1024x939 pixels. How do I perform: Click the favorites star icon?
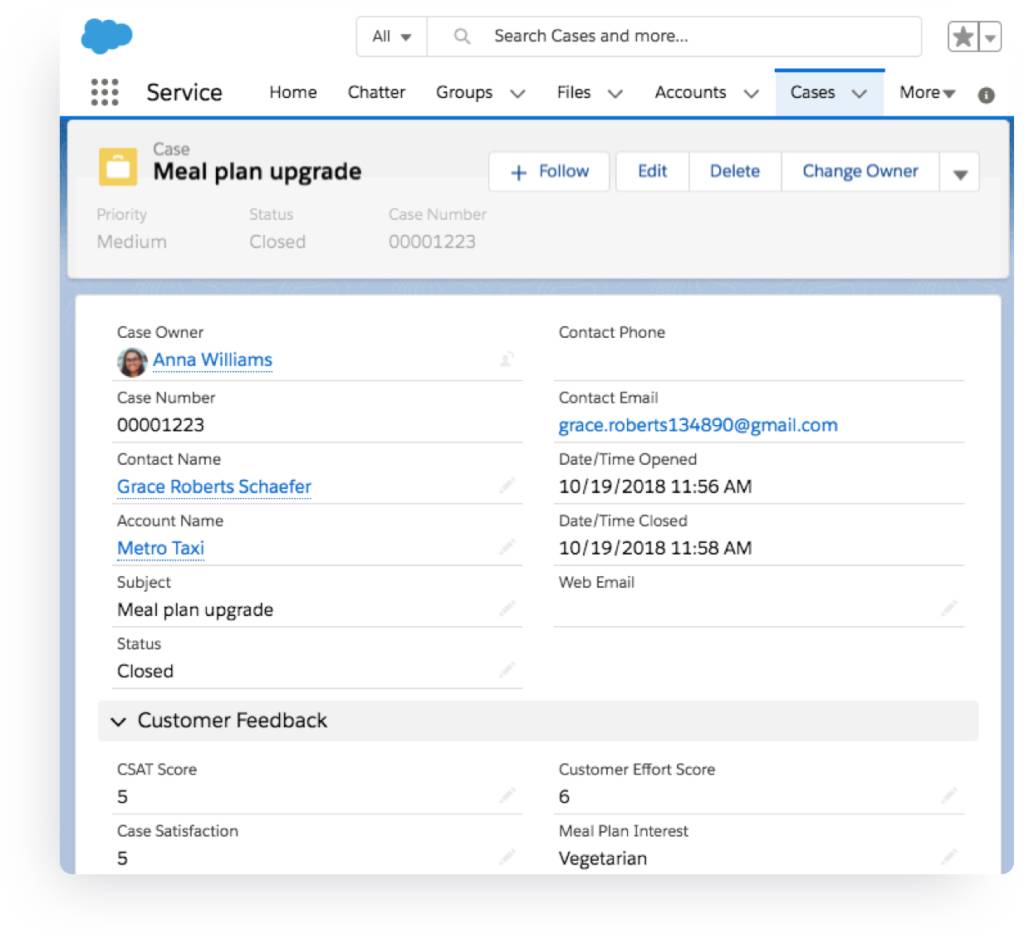tap(963, 37)
